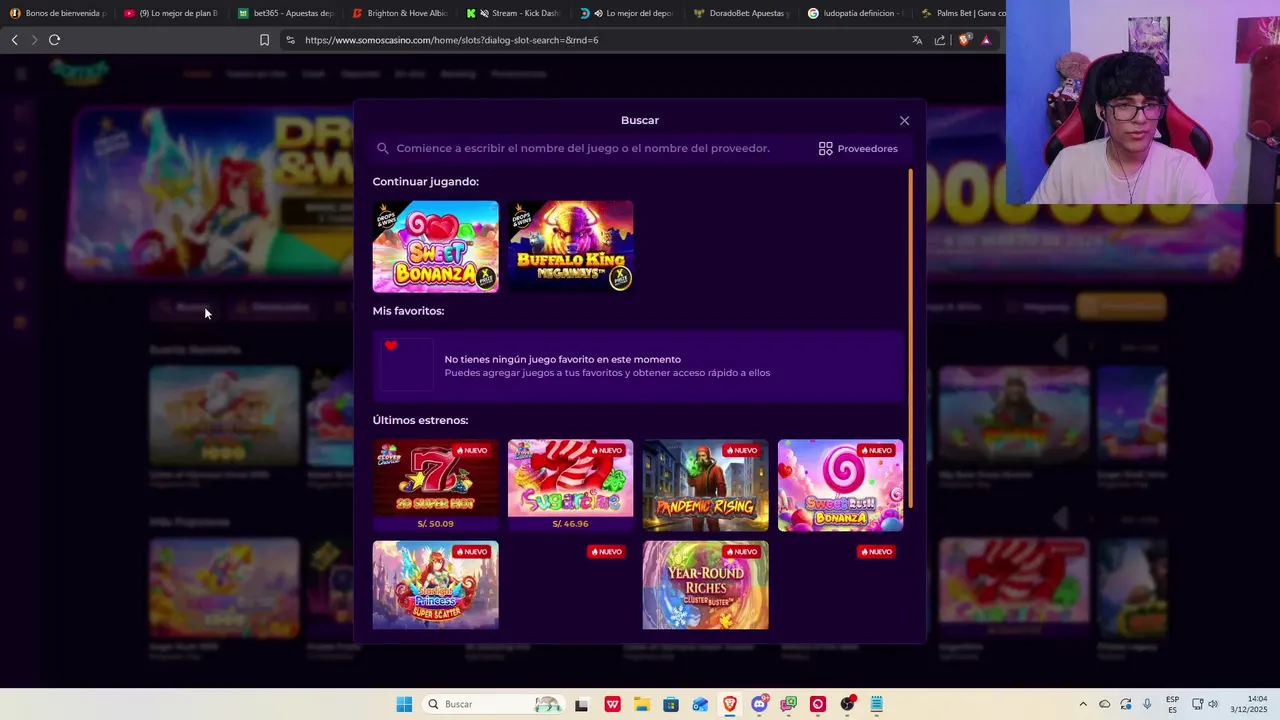Viewport: 1280px width, 720px height.
Task: Click the share icon in address bar
Action: (940, 40)
